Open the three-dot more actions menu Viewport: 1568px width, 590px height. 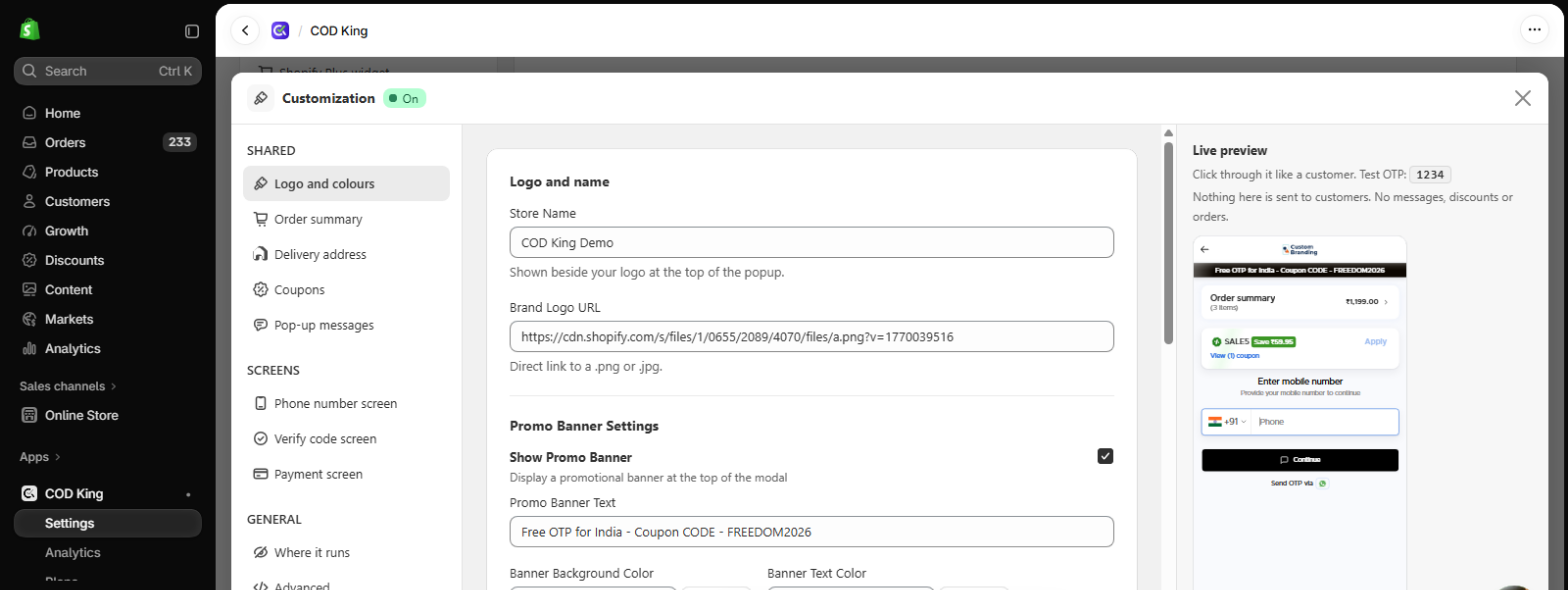(x=1534, y=30)
